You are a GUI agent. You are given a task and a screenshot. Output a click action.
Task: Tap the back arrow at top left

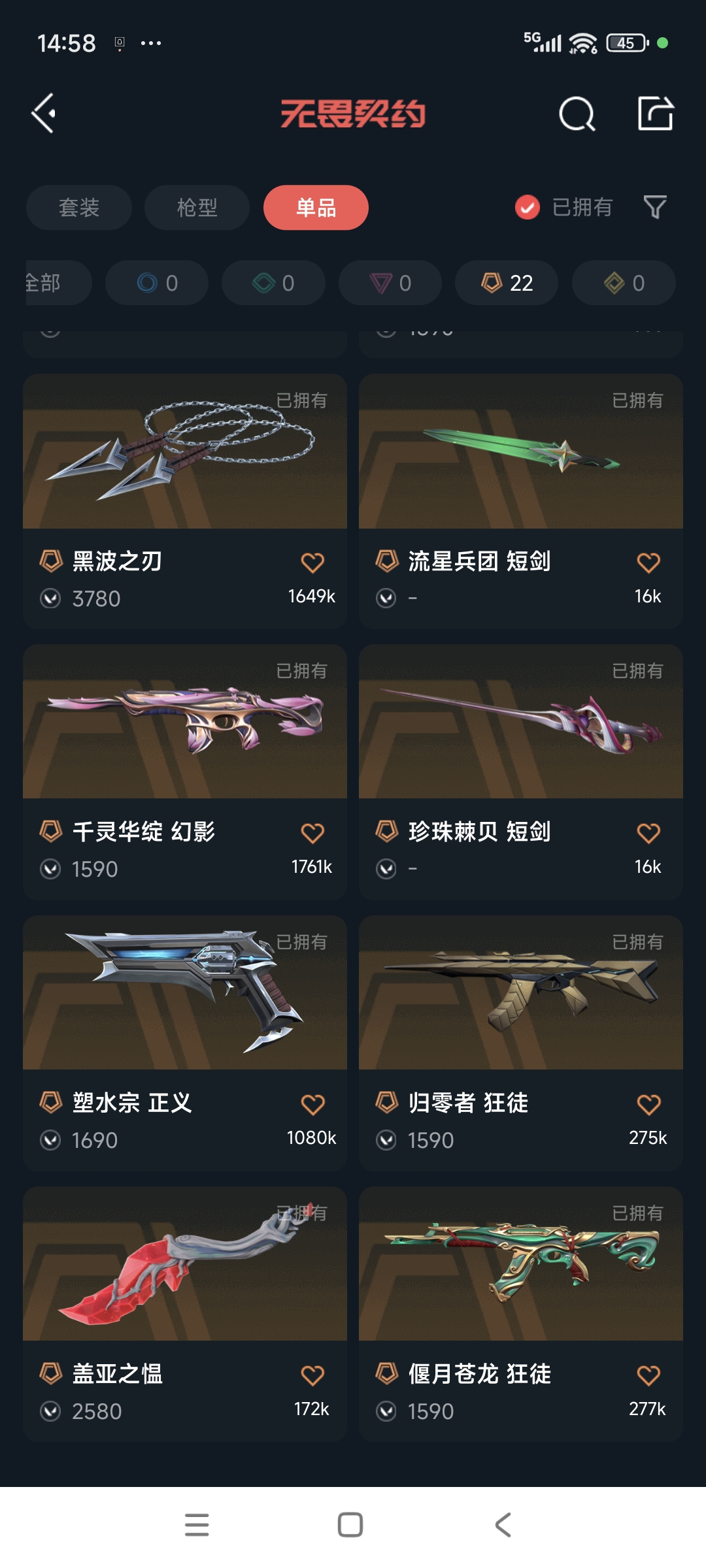pos(44,114)
